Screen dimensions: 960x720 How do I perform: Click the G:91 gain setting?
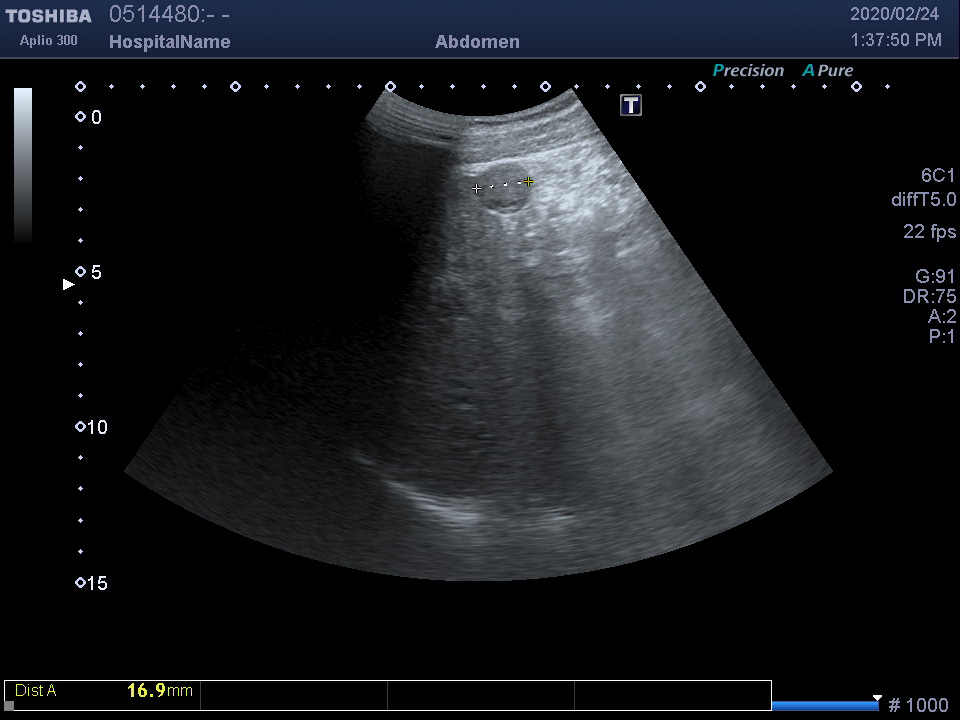pyautogui.click(x=935, y=277)
